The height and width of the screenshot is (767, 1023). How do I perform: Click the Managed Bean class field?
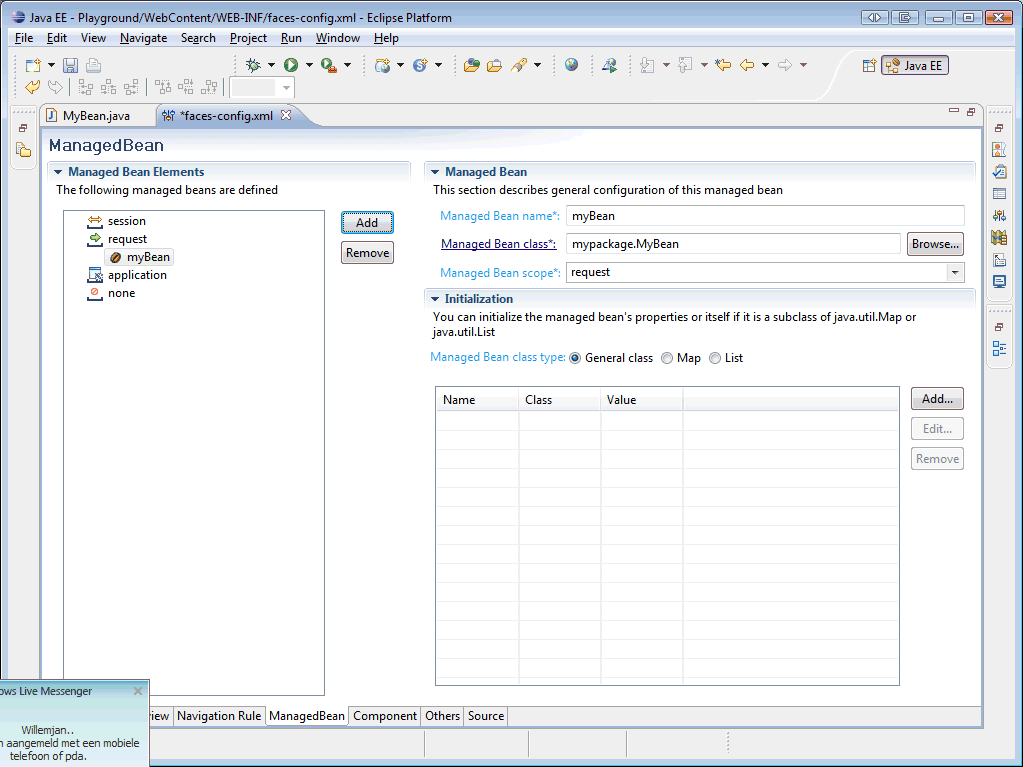(x=733, y=244)
